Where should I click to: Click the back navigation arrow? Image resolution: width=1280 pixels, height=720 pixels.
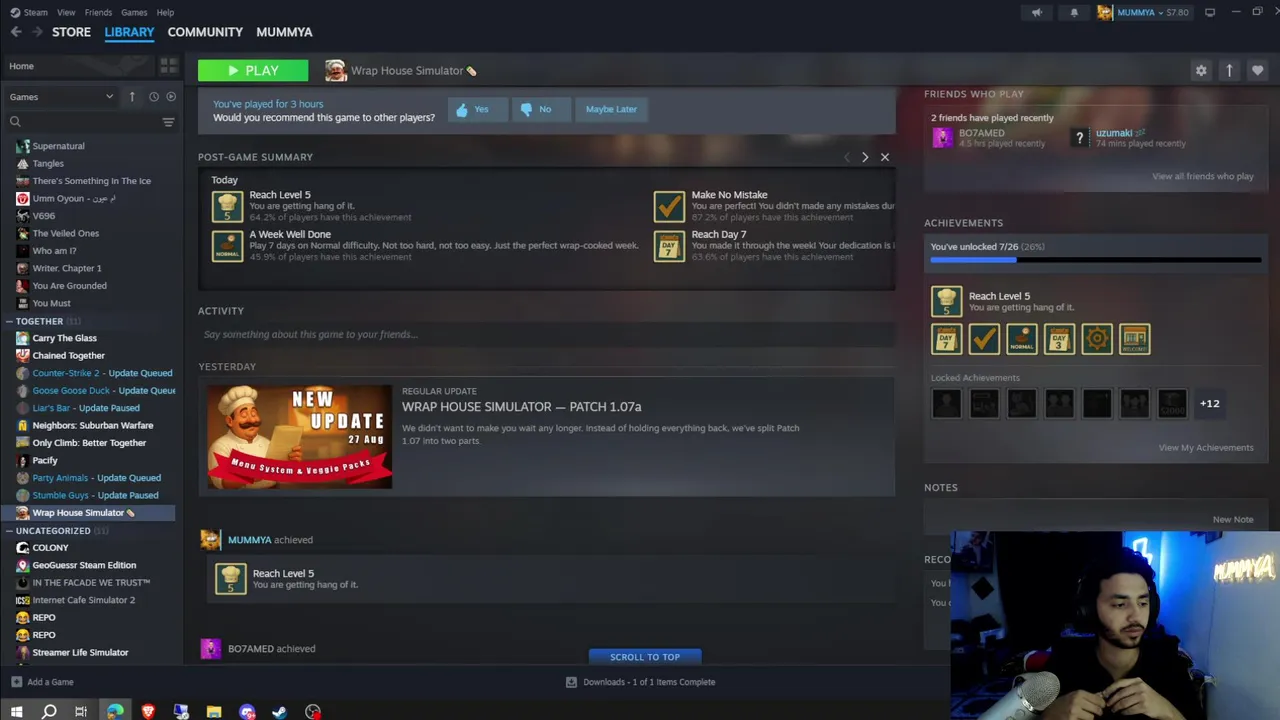(x=16, y=32)
